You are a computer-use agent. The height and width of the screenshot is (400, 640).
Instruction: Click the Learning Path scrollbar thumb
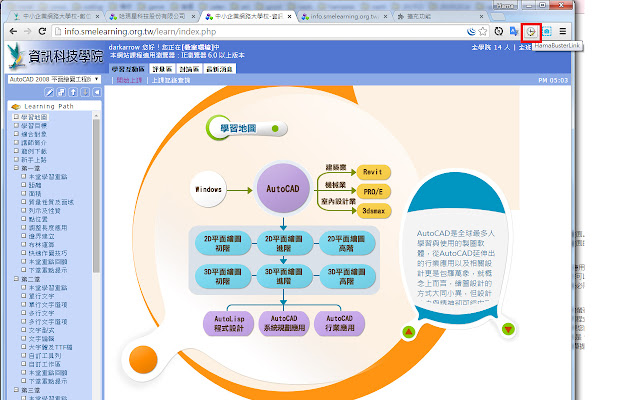tap(96, 196)
